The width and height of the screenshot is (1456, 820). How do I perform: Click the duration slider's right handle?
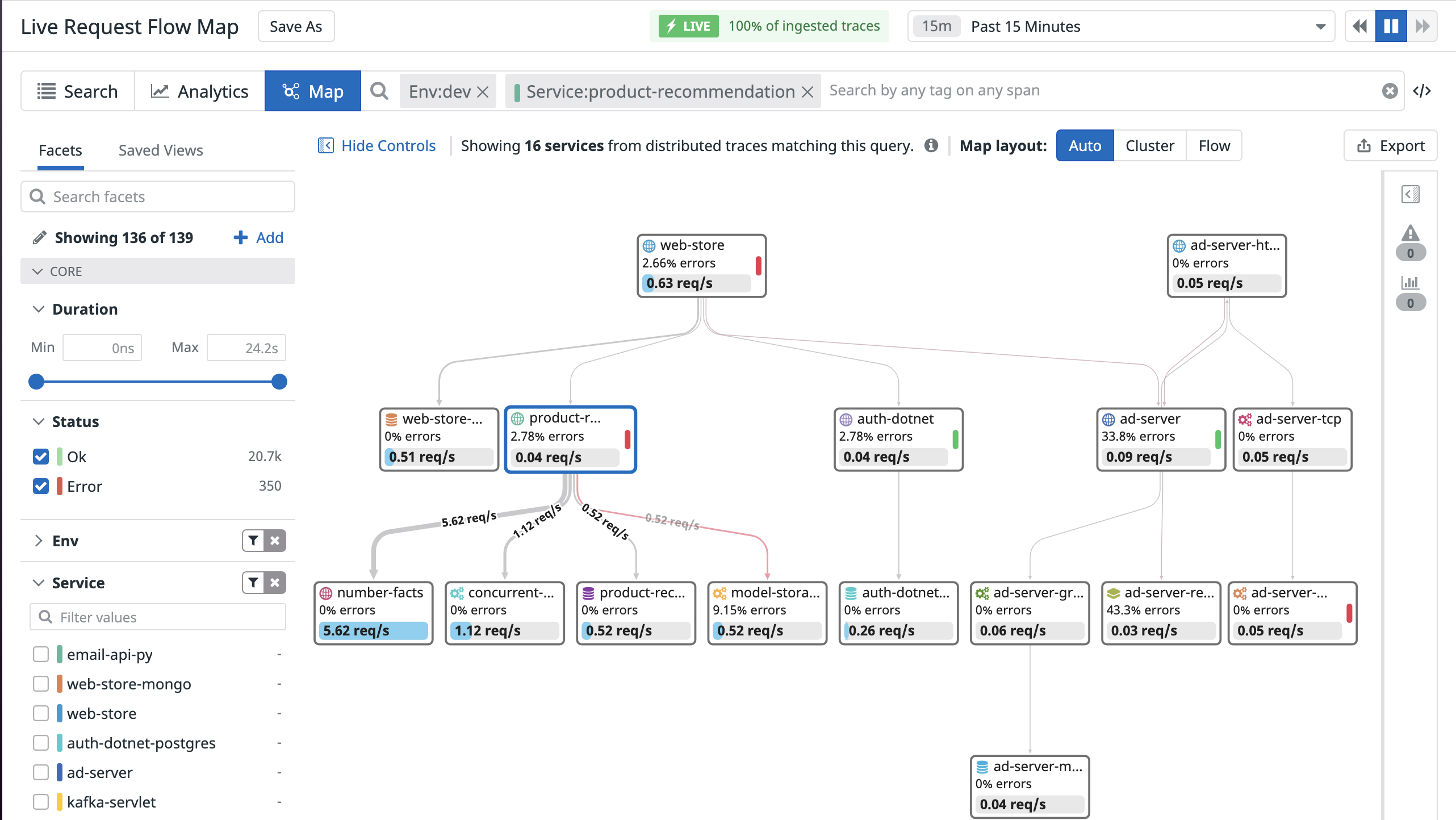tap(279, 382)
